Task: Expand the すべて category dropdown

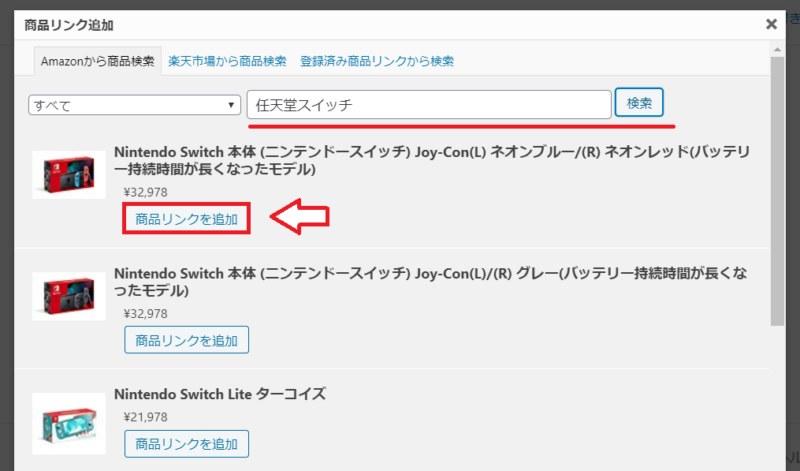Action: [134, 105]
